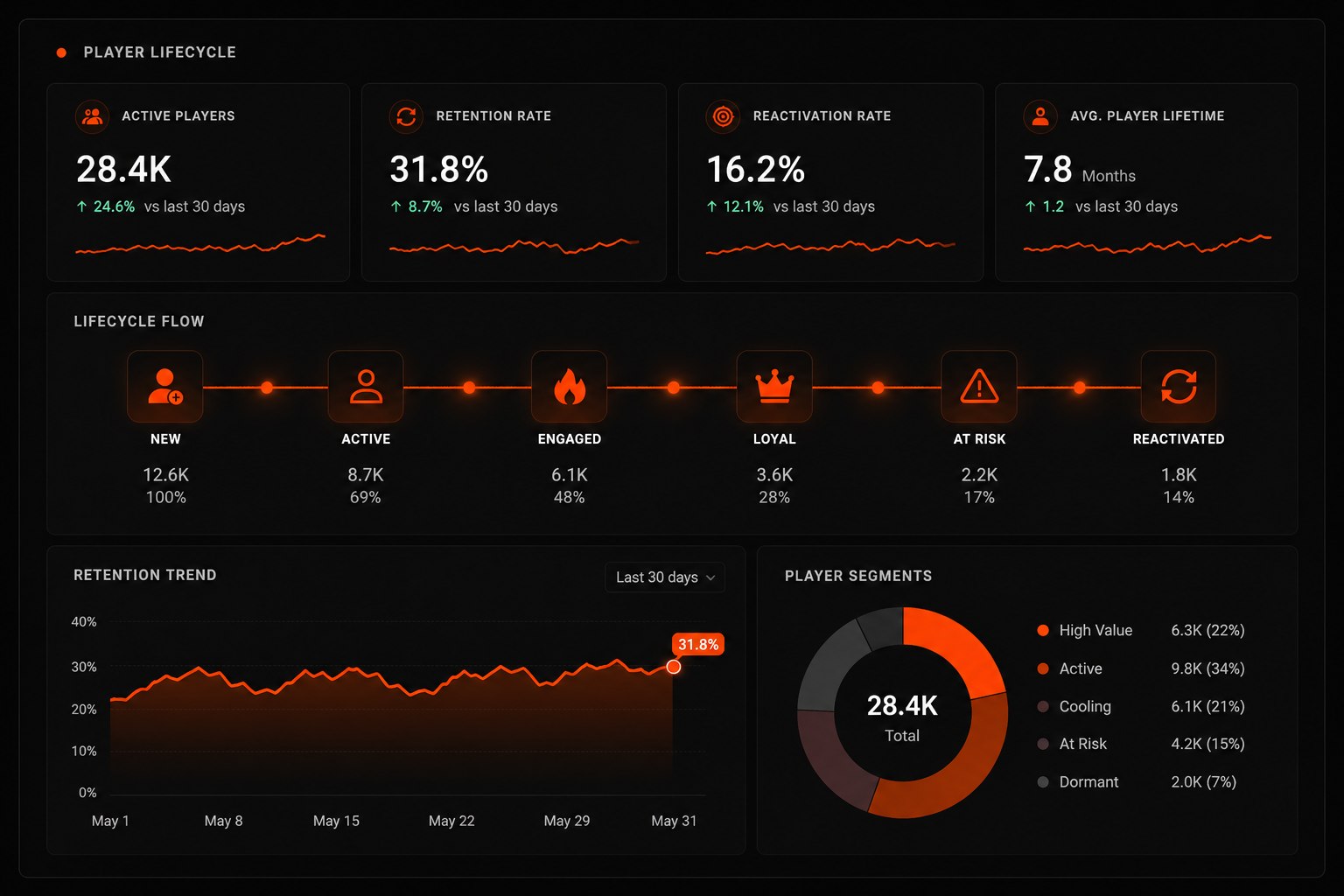1344x896 pixels.
Task: Click the green arrow beside 24.6%
Action: pos(82,206)
